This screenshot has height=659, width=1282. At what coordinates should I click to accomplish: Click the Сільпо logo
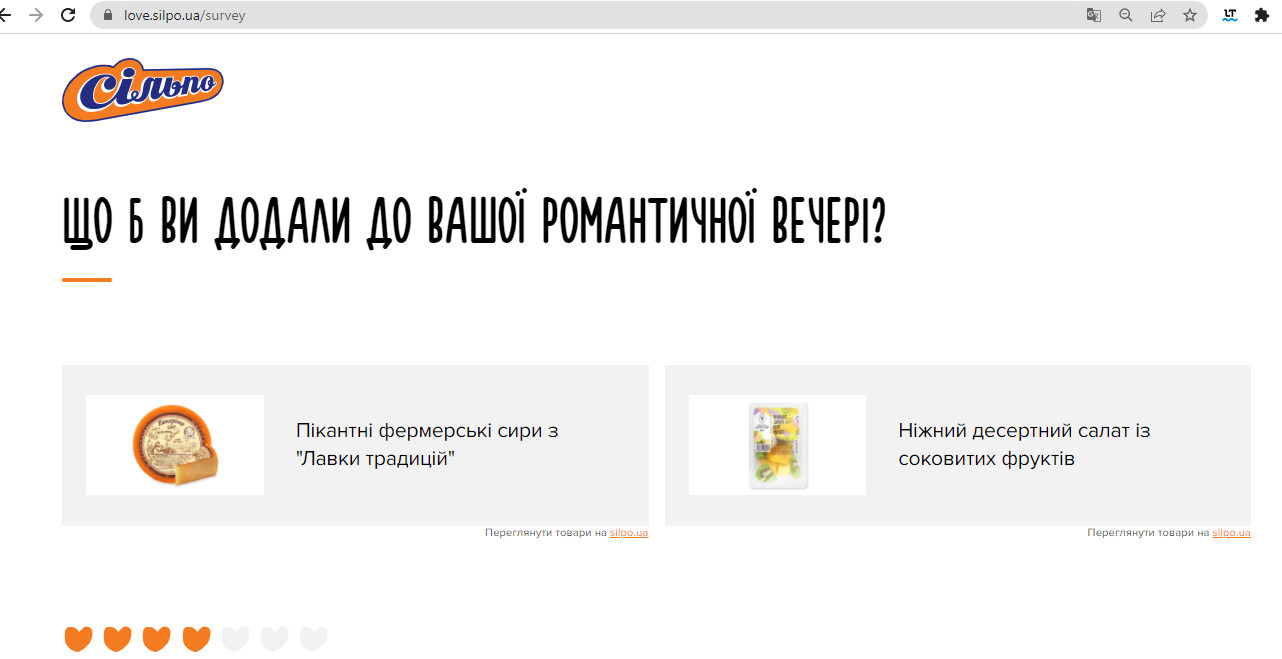click(142, 90)
